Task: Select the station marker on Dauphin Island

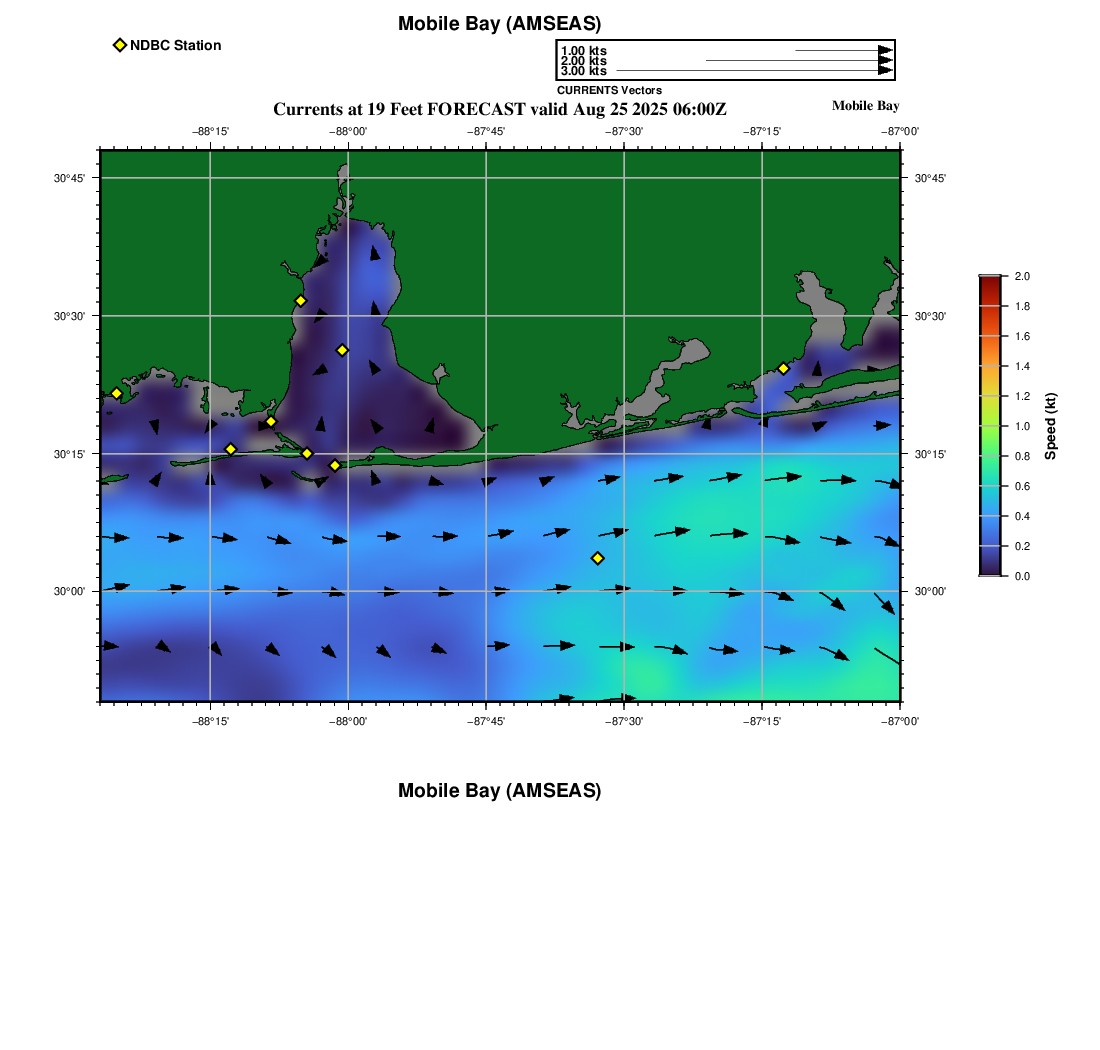Action: (x=231, y=449)
